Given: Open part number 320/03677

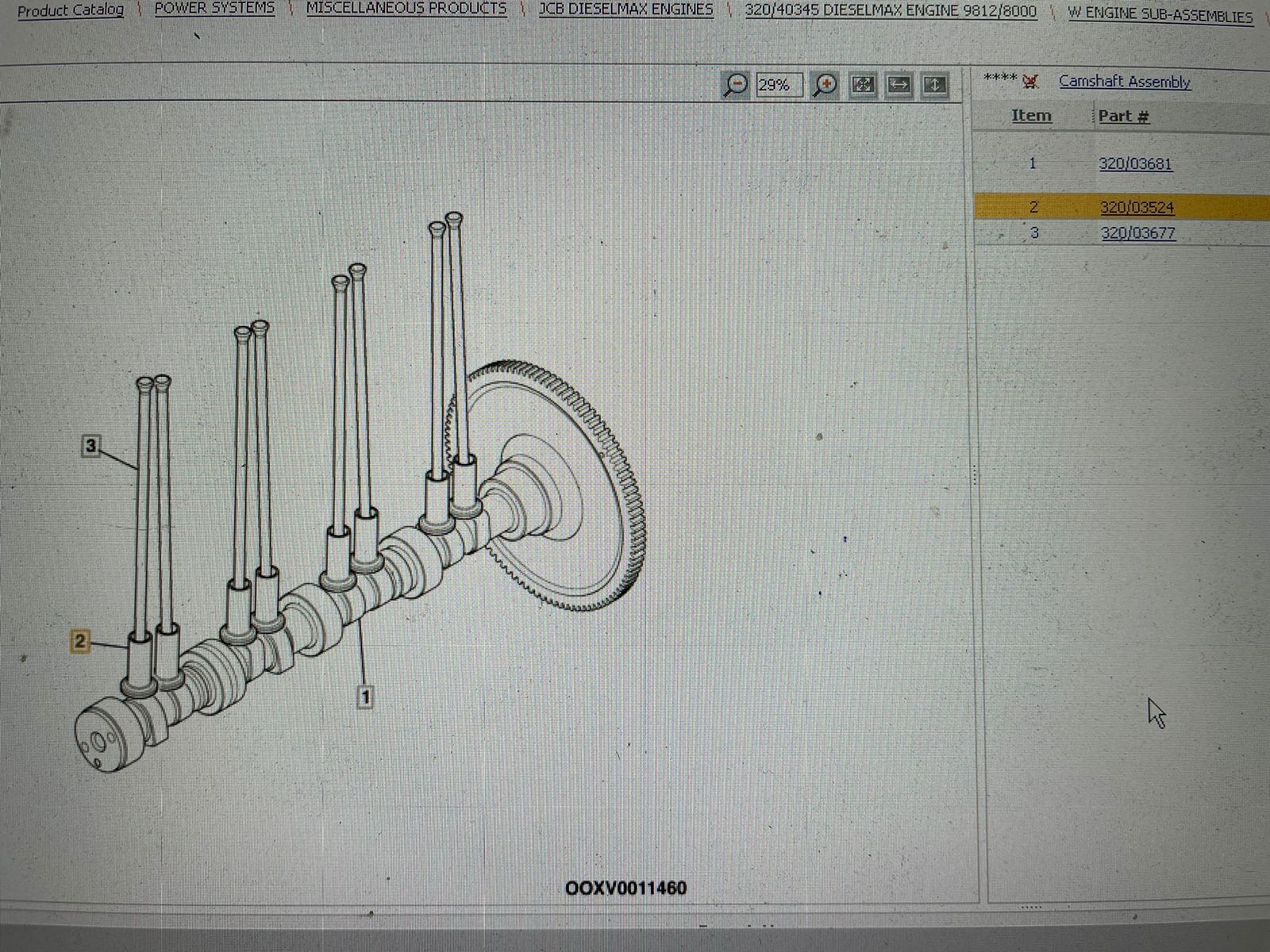Looking at the screenshot, I should tap(1137, 233).
